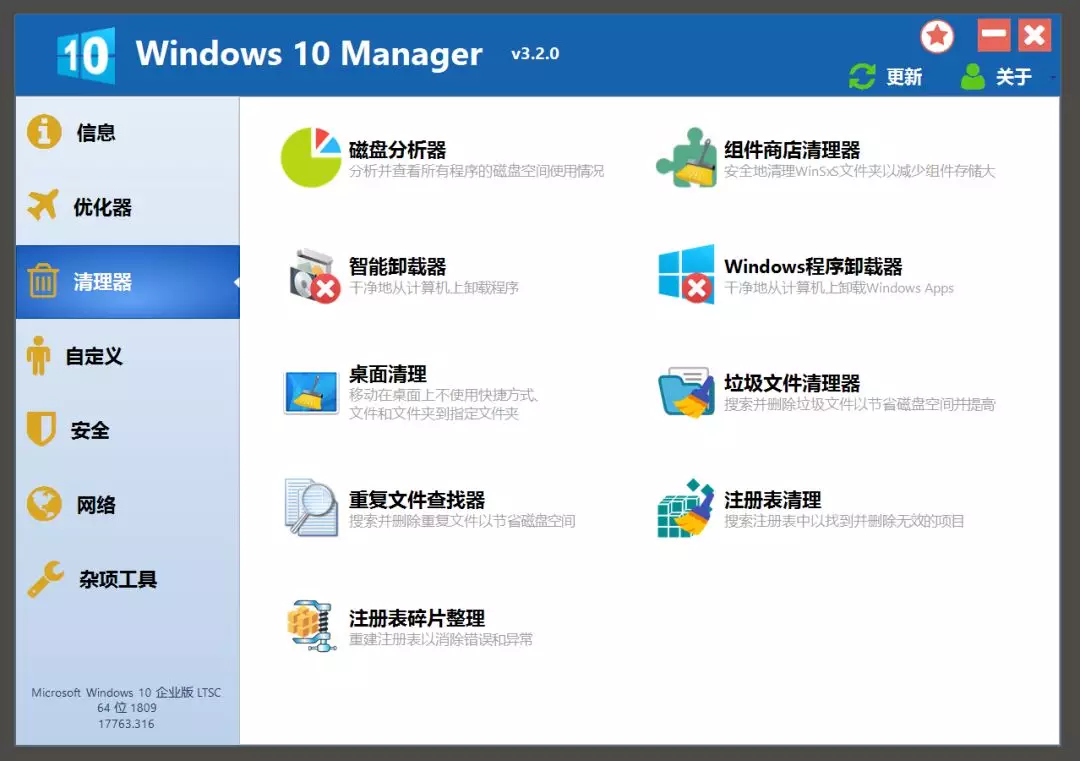
Task: Click the 关于 button label
Action: click(1013, 77)
